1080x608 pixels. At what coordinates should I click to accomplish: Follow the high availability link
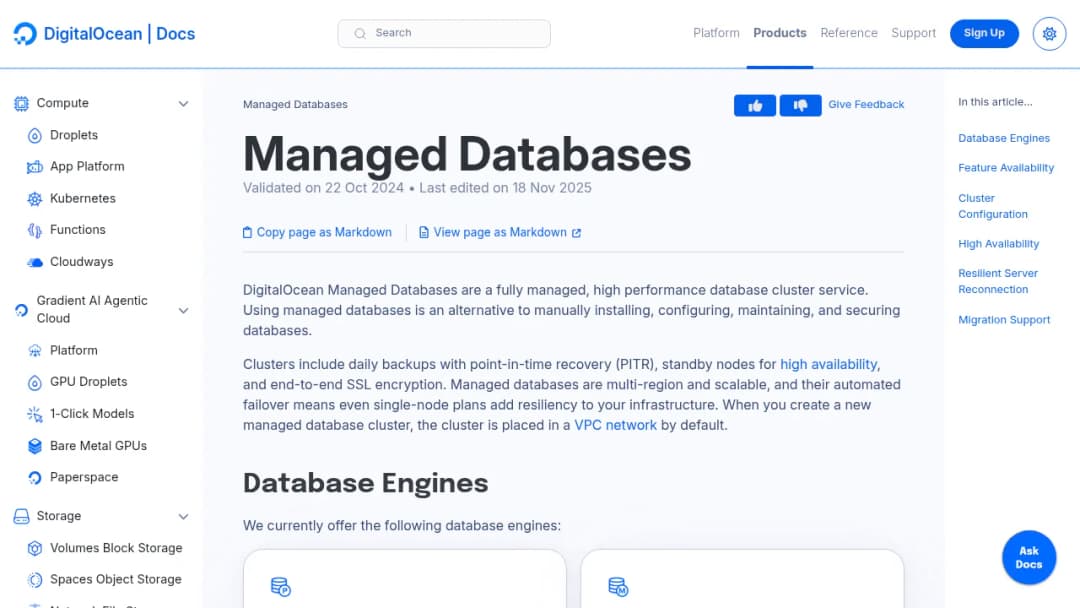point(829,364)
